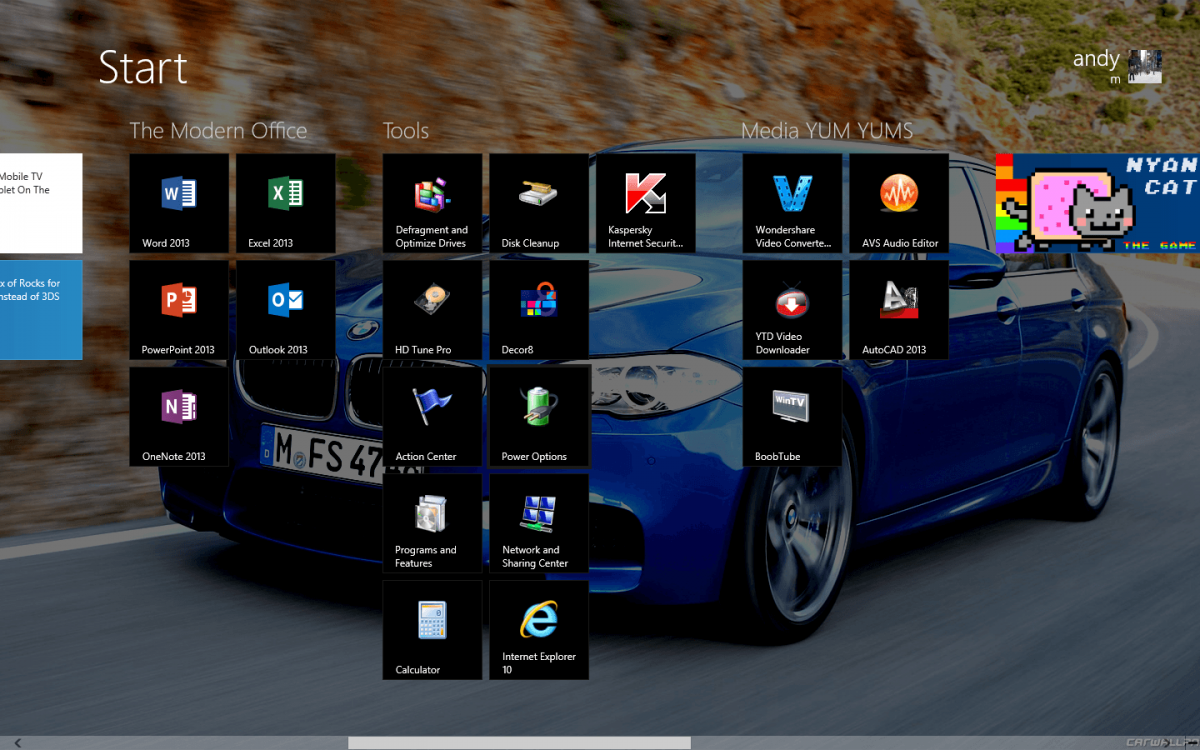The width and height of the screenshot is (1200, 750).
Task: Launch Outlook 2013 tile
Action: 286,310
